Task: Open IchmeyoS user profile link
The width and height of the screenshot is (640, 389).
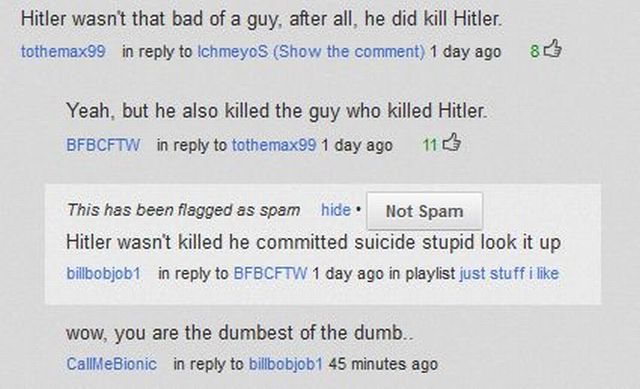Action: (233, 51)
